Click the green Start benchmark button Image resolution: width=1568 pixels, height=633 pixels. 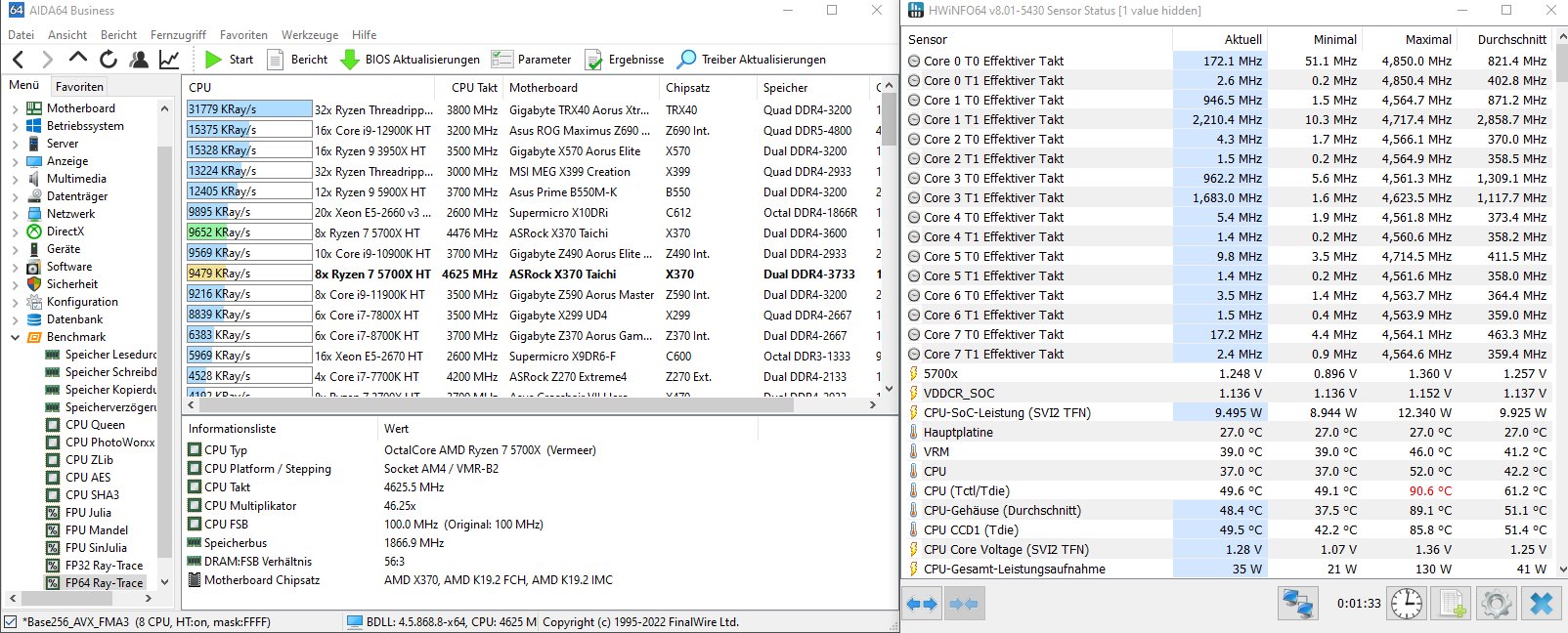pos(230,60)
